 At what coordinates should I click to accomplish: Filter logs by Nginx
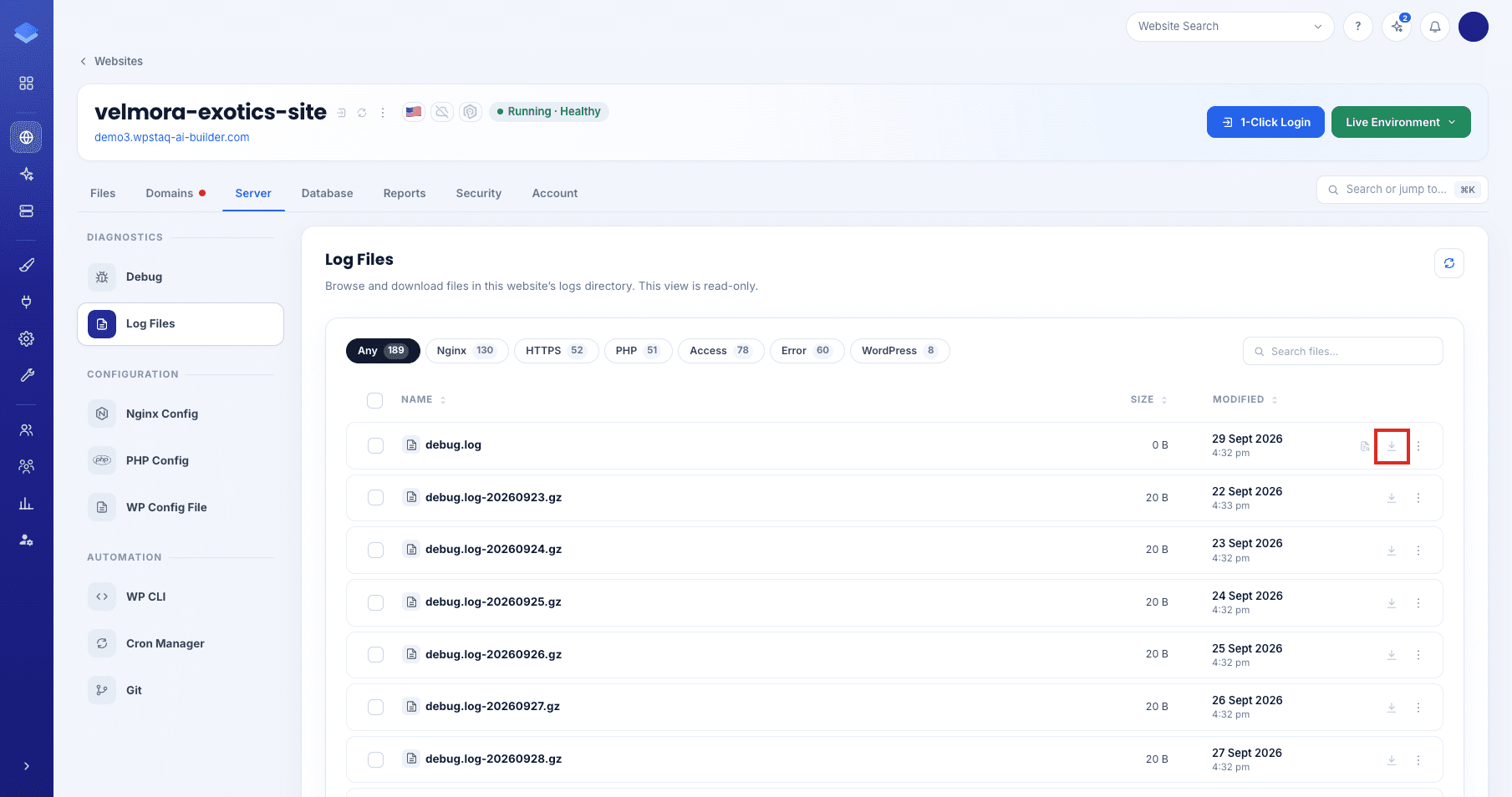pyautogui.click(x=466, y=351)
